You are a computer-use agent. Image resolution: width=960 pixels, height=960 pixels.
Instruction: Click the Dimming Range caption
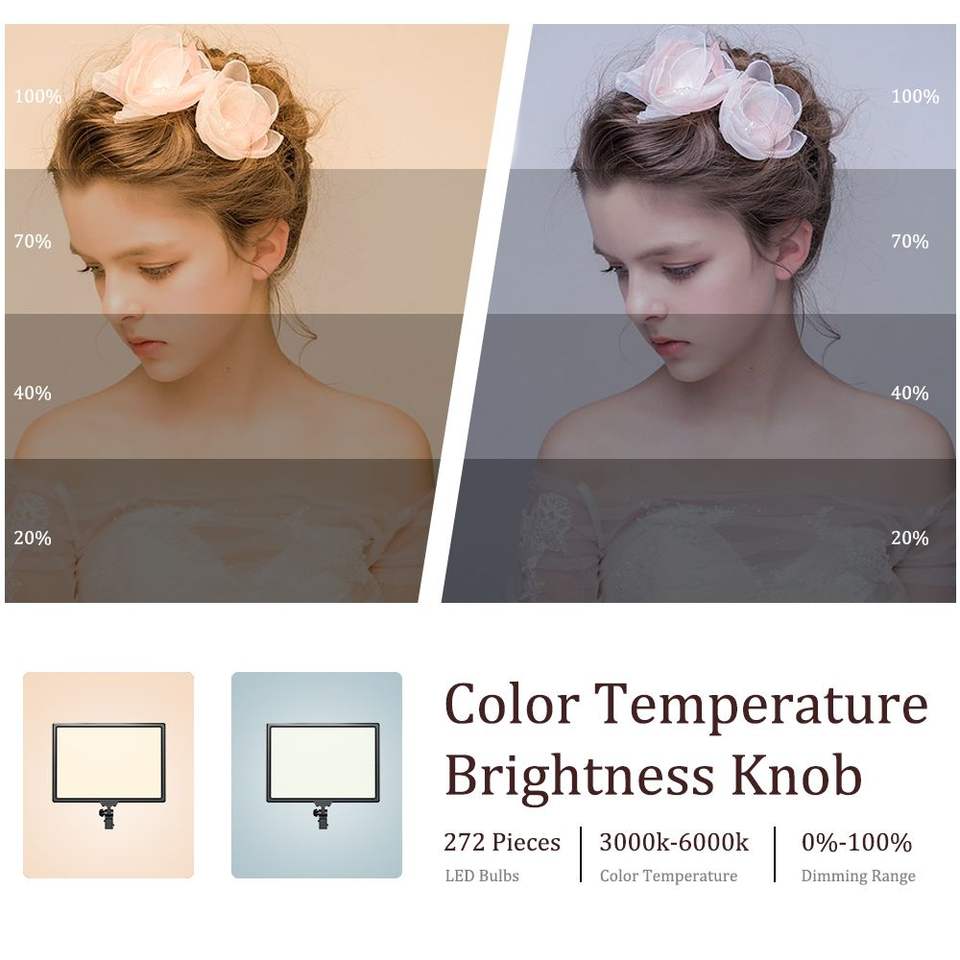[x=858, y=876]
